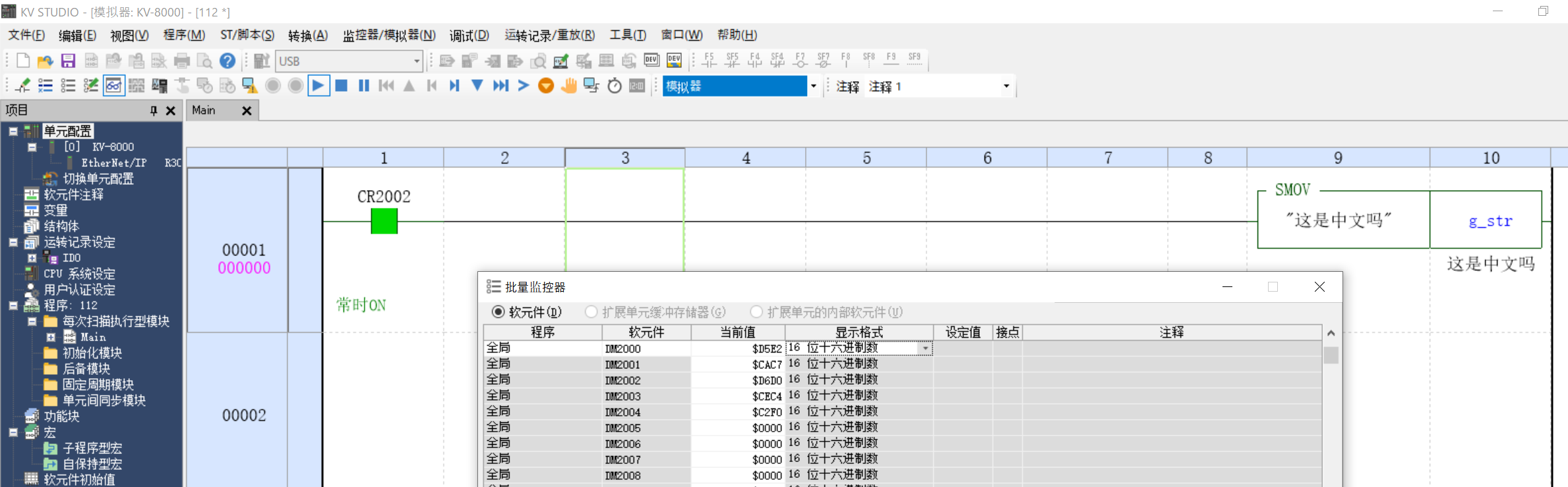Click the purple Save floppy disk icon
The height and width of the screenshot is (487, 1568).
[x=68, y=61]
